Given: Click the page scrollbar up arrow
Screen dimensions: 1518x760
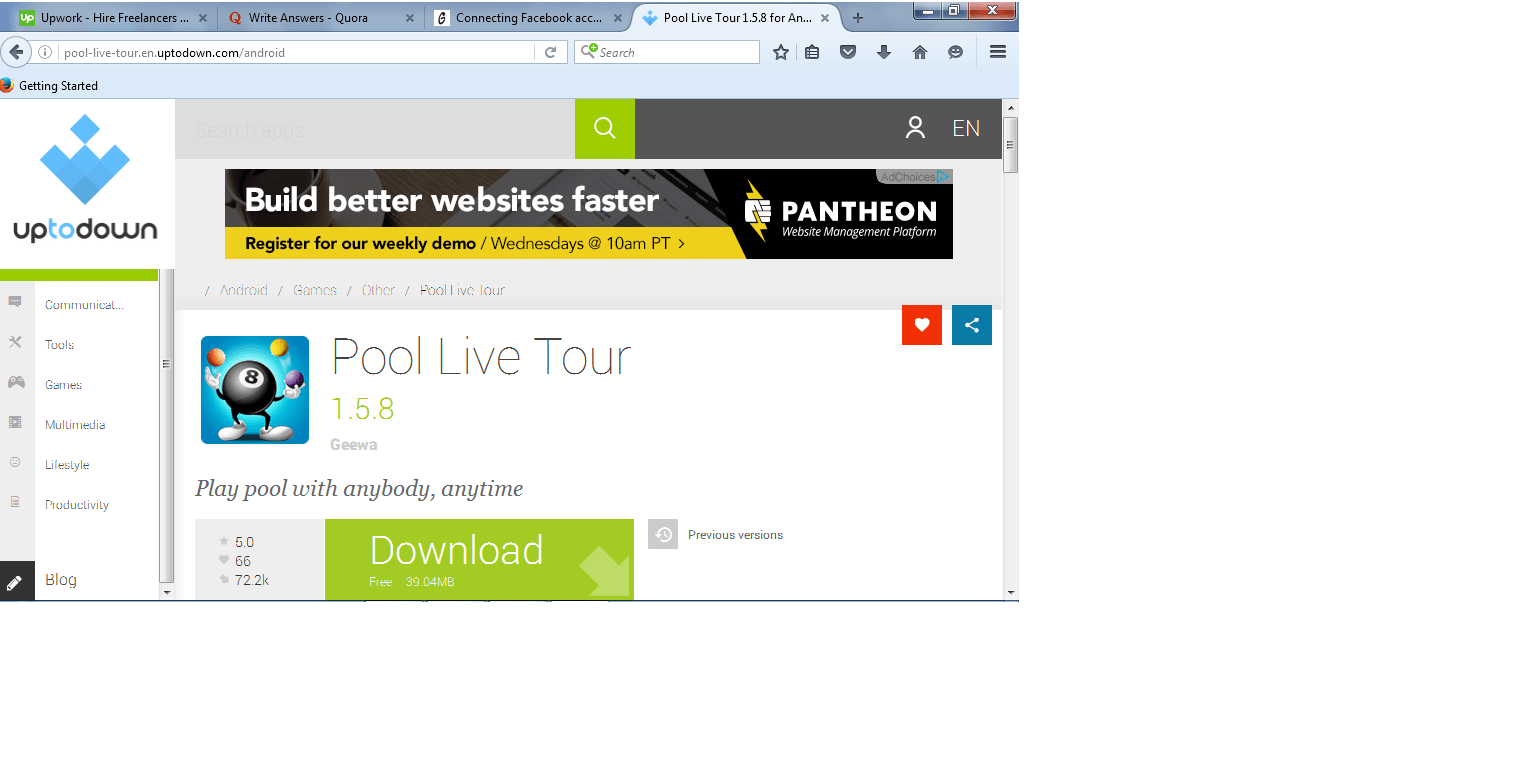Looking at the screenshot, I should click(1011, 107).
